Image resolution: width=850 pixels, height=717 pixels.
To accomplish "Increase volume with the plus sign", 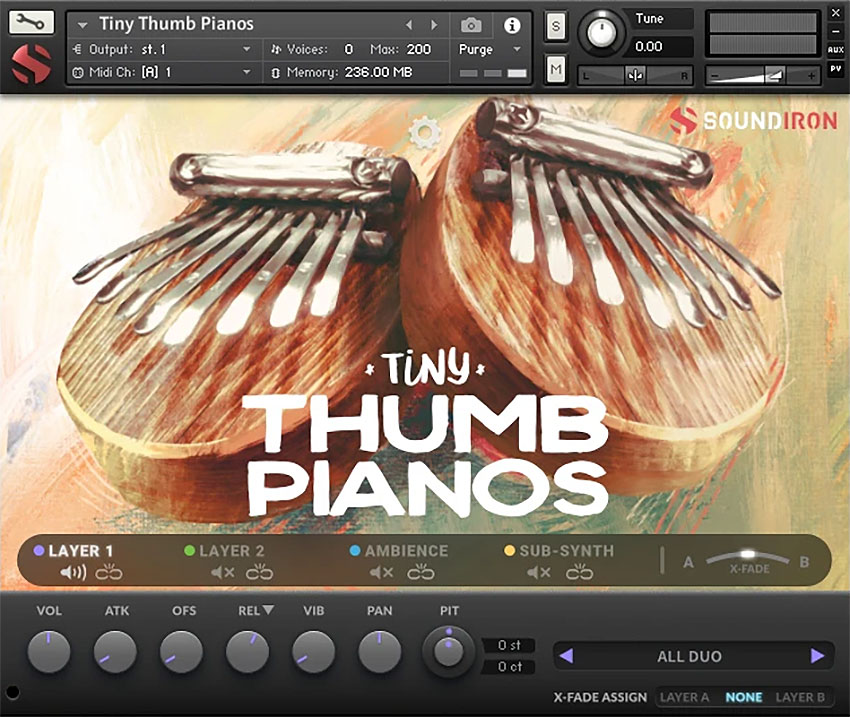I will pos(811,76).
